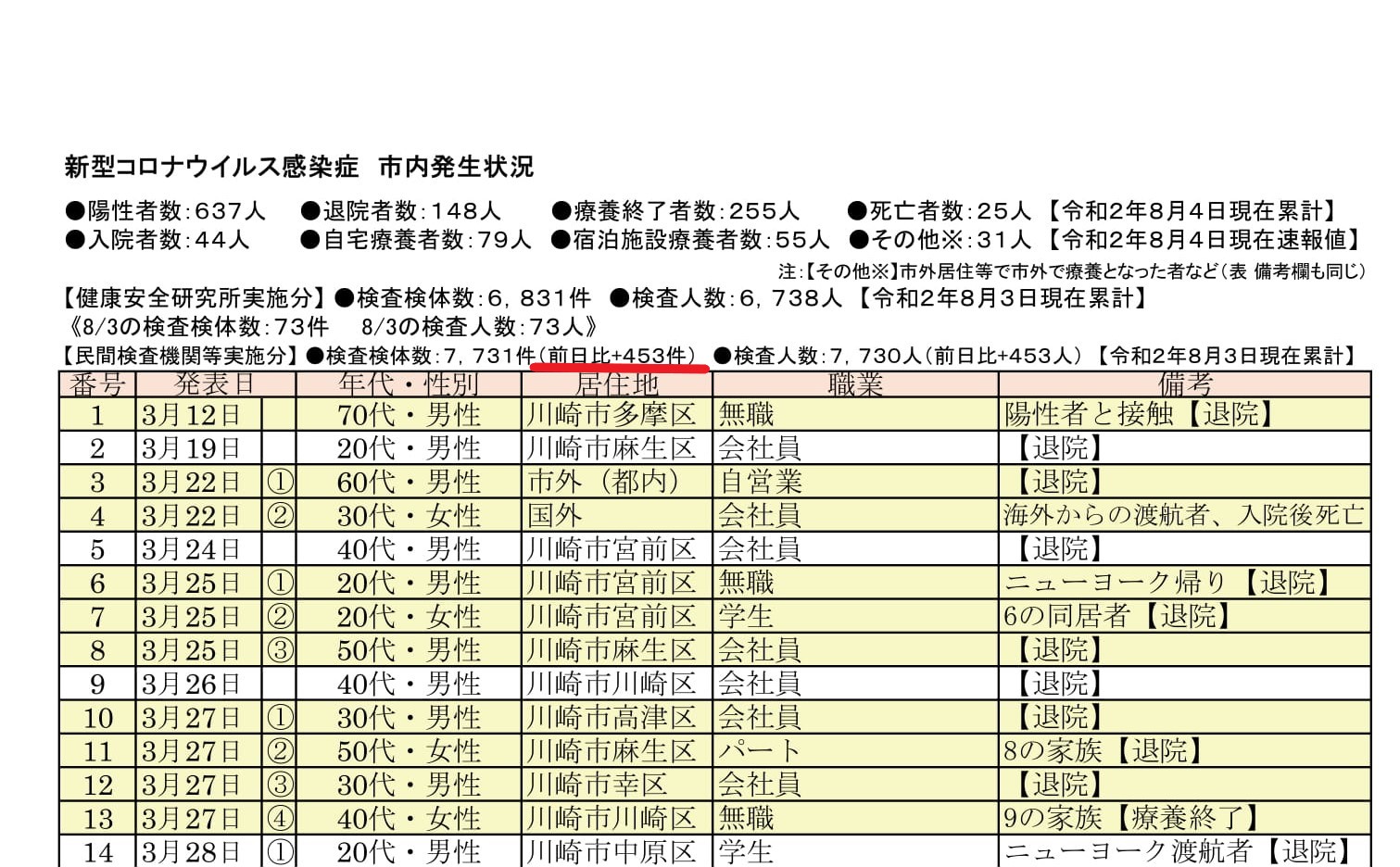Select the text 検査人数:7,730人
The height and width of the screenshot is (867, 1400).
pyautogui.click(x=827, y=356)
